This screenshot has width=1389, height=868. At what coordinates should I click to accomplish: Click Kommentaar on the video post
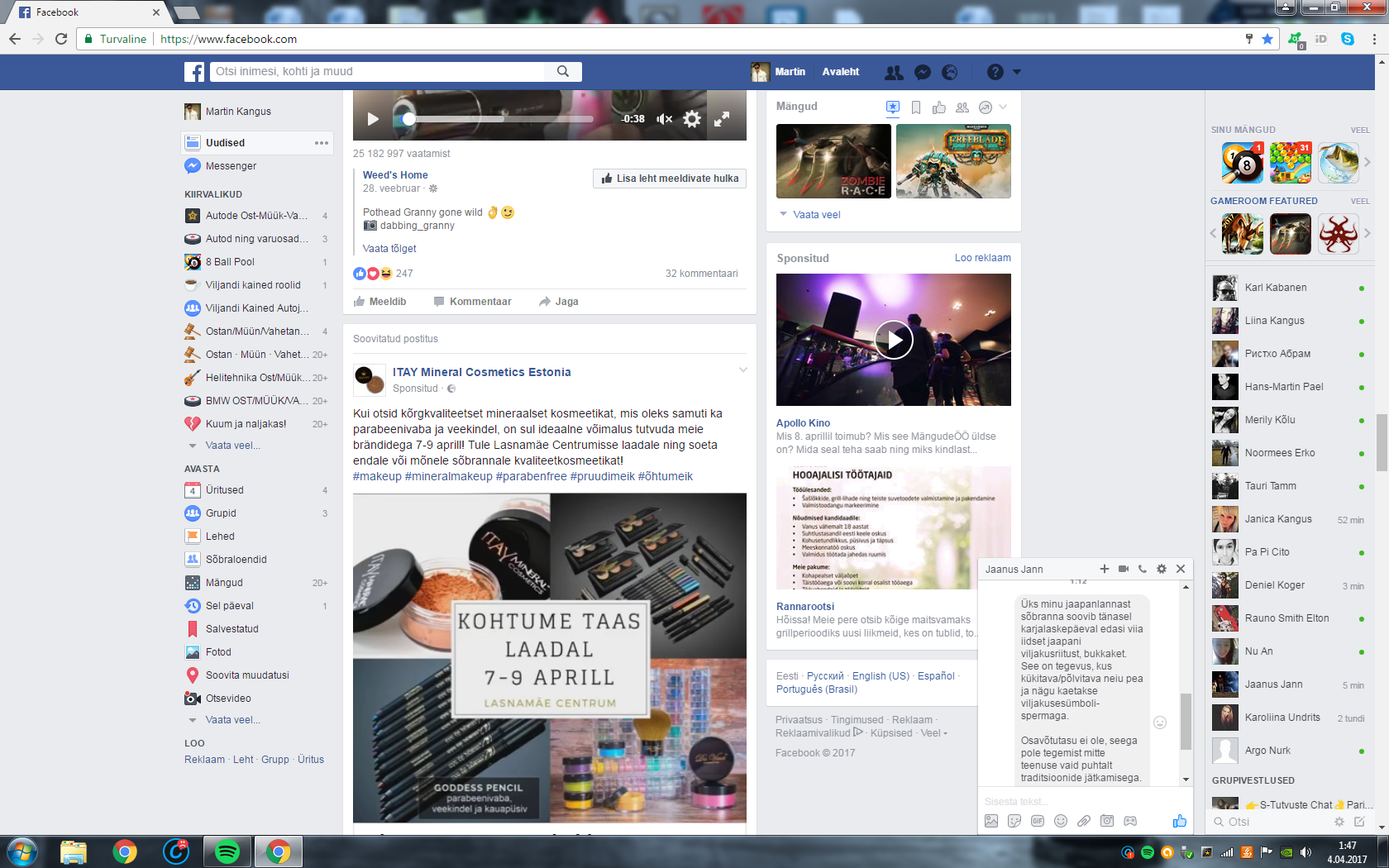click(473, 302)
